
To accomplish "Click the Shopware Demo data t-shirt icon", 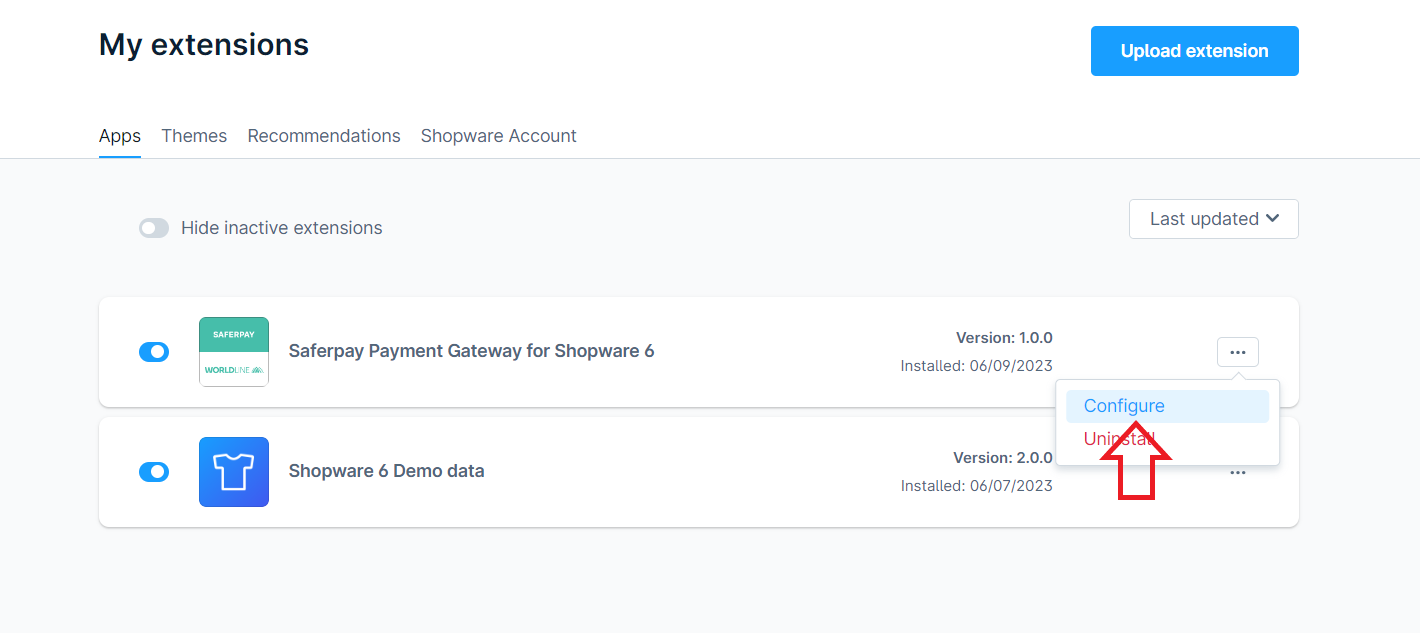I will click(234, 472).
